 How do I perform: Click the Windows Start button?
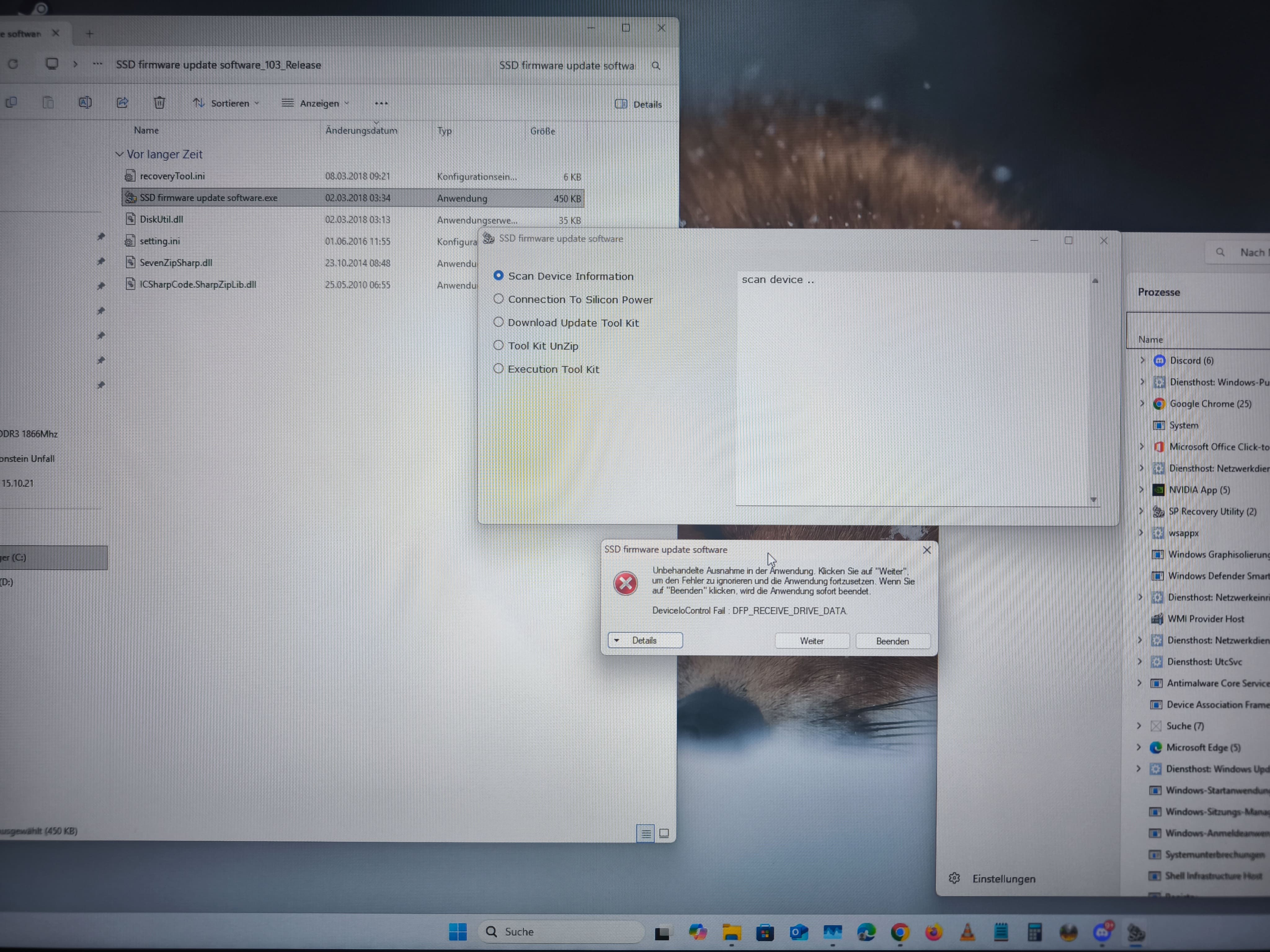click(x=458, y=932)
